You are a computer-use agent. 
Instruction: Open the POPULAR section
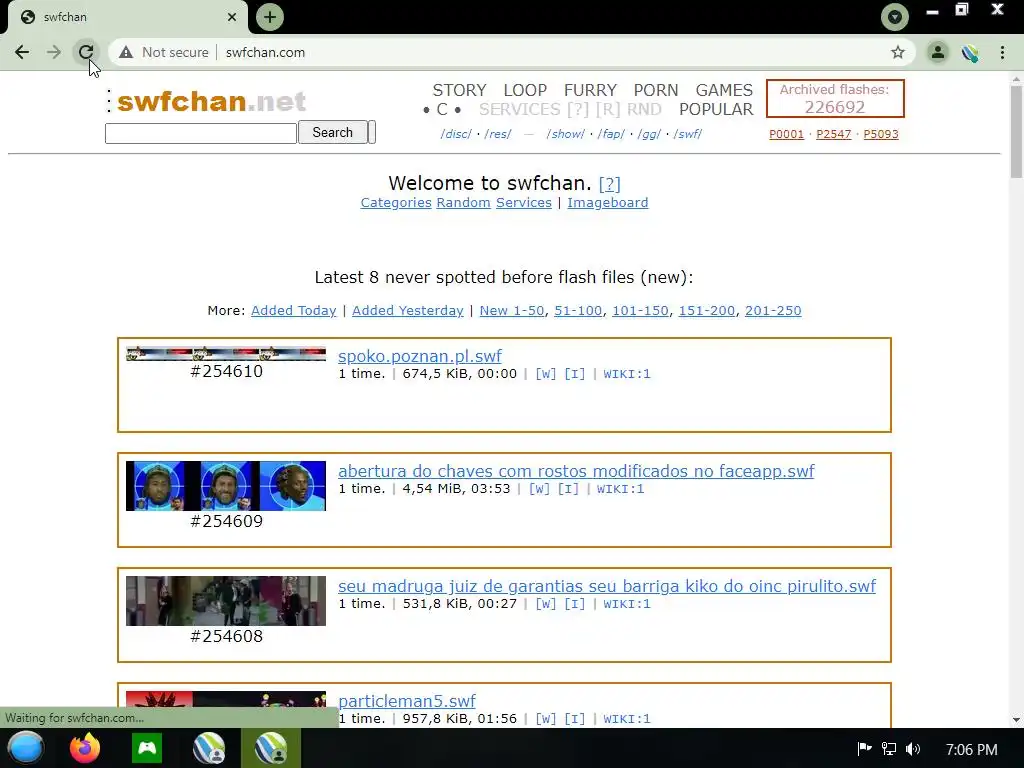click(716, 109)
